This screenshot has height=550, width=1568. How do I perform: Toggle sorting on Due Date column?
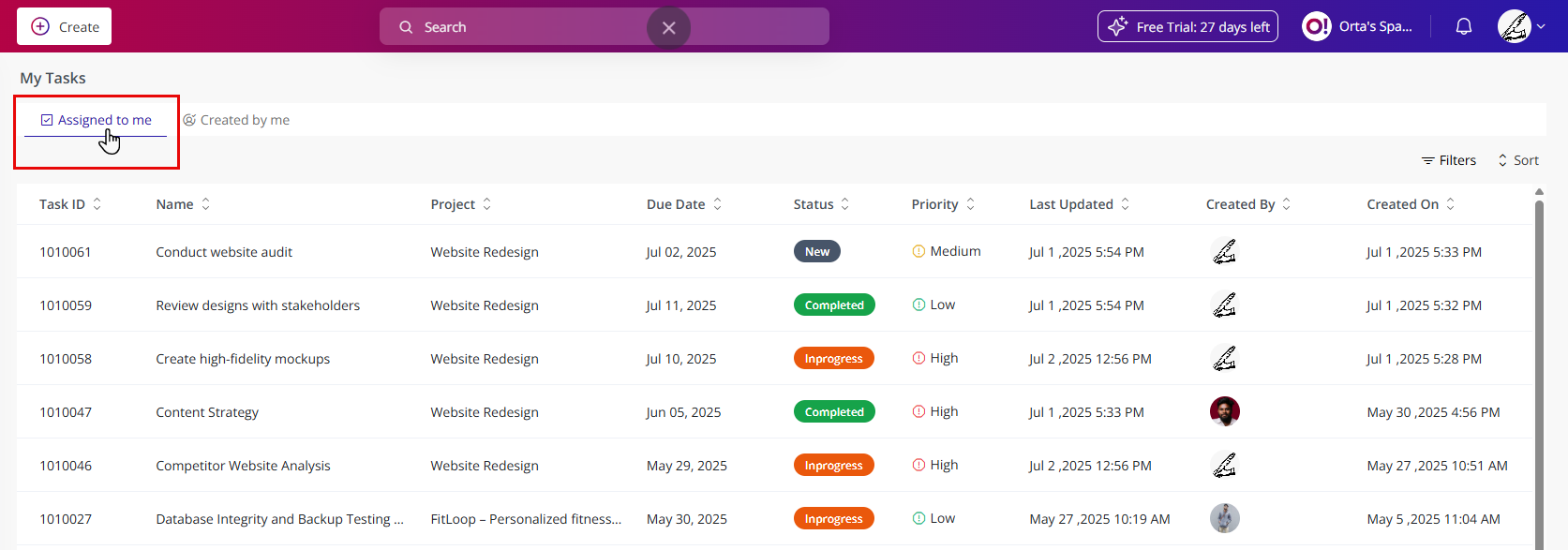717,204
